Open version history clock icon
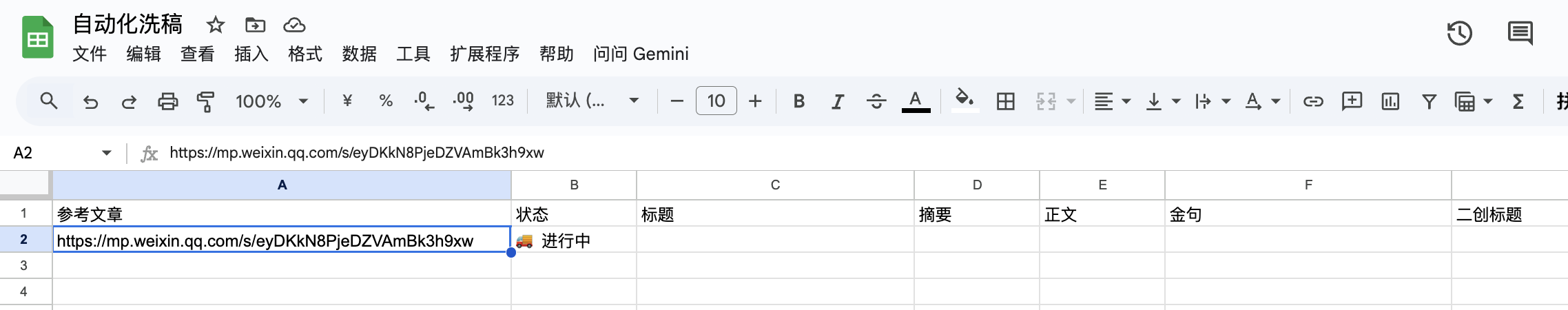1568x310 pixels. click(1459, 33)
